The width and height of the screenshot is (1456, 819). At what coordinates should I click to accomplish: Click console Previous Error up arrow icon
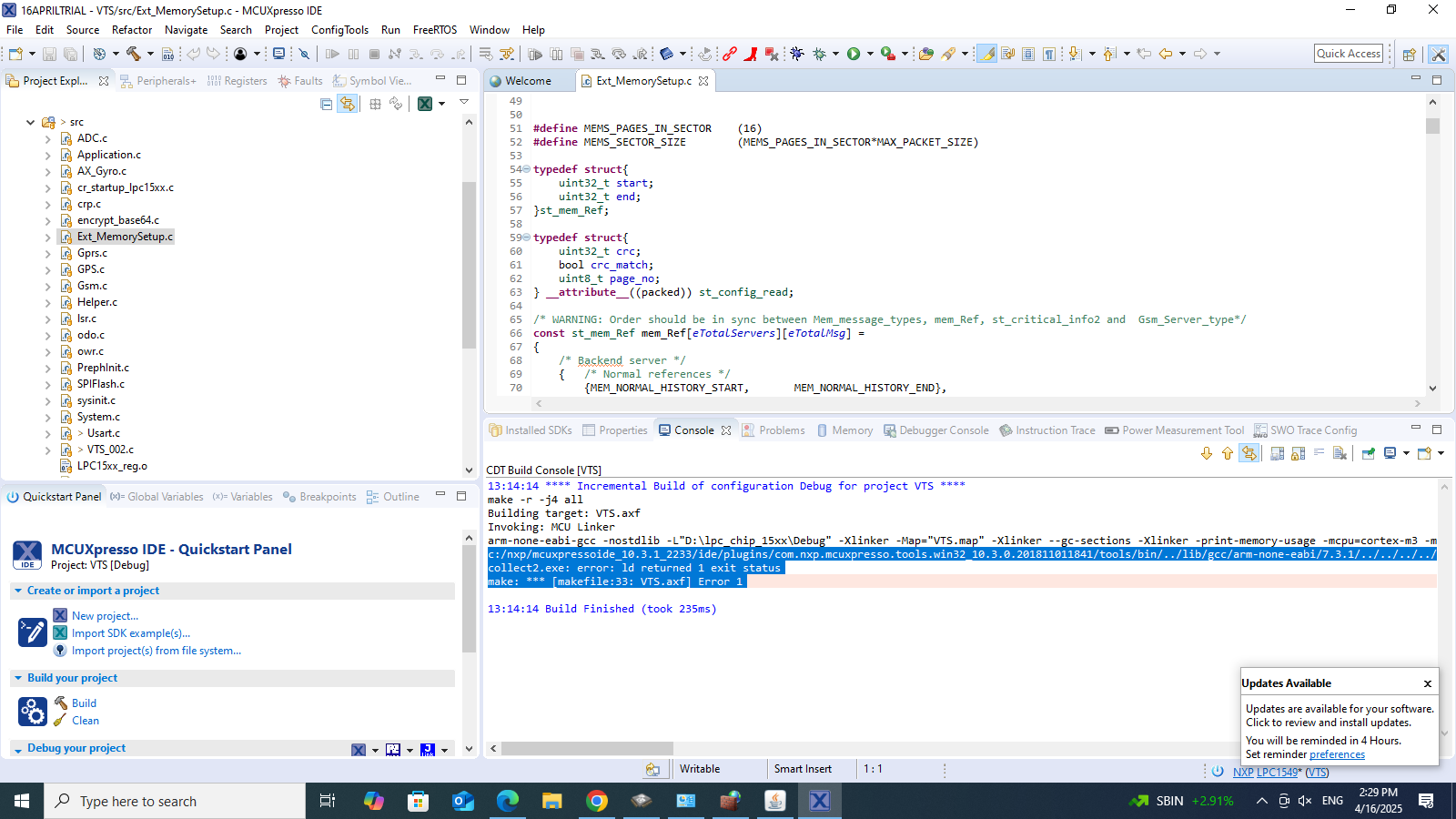[1228, 453]
